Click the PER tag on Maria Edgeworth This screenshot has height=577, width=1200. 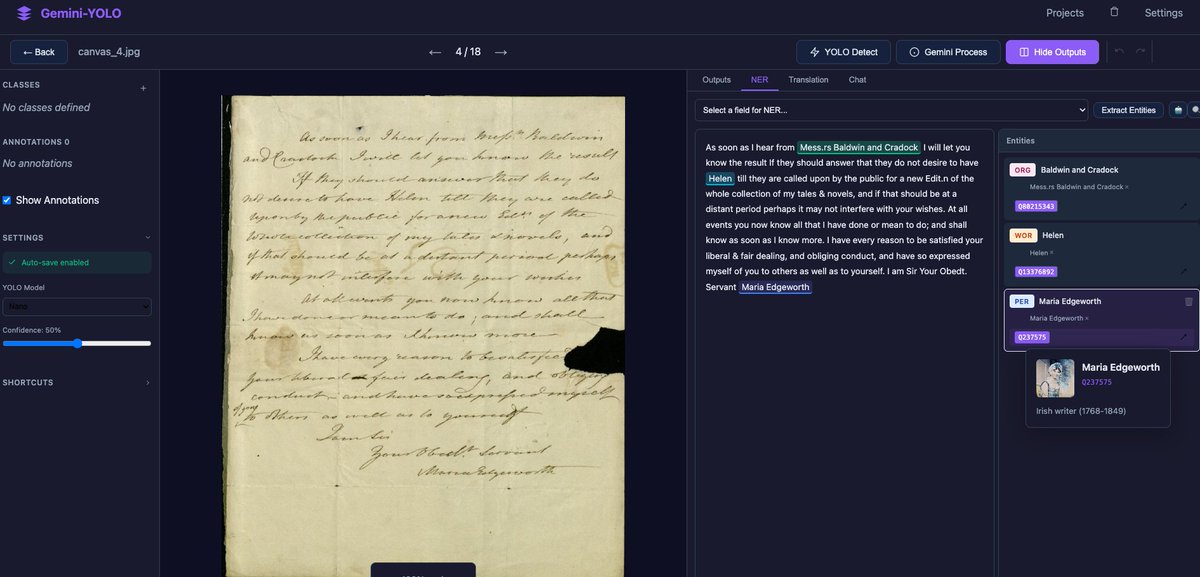1022,301
